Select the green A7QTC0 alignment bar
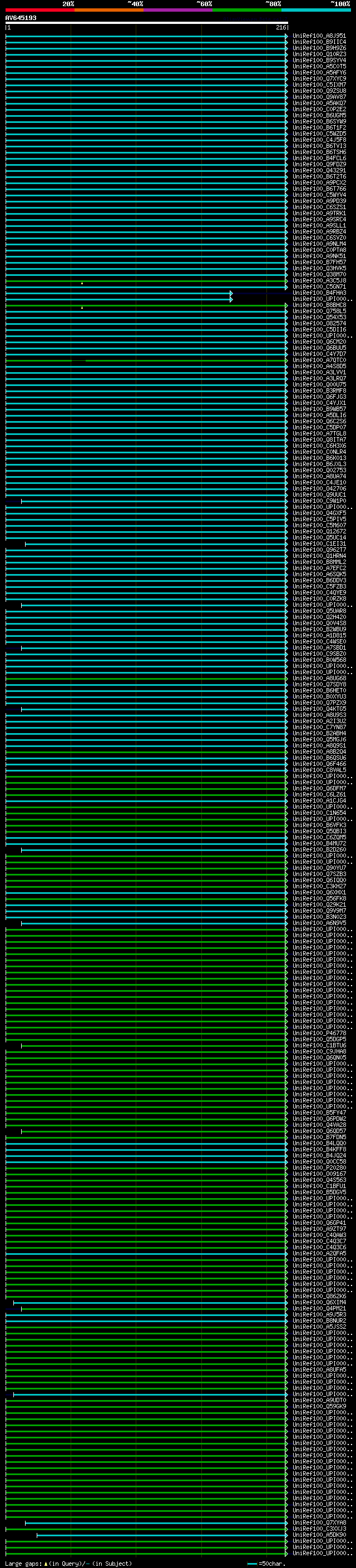Screen dimensions: 356x1568 tap(182, 360)
